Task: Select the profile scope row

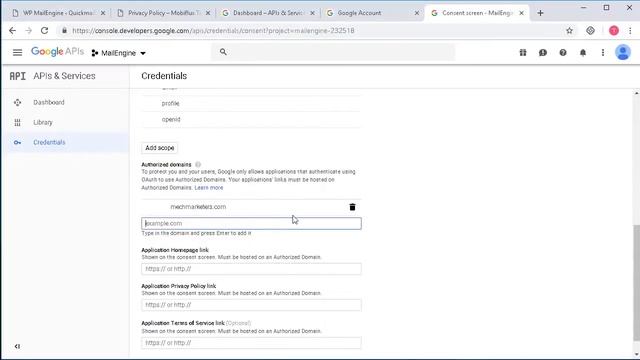Action: [x=251, y=103]
